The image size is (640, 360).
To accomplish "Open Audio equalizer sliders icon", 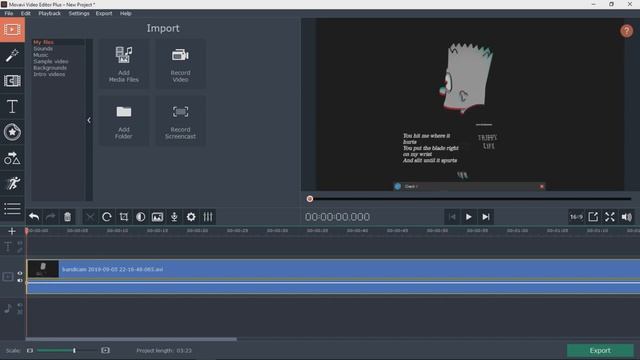I will pos(208,217).
